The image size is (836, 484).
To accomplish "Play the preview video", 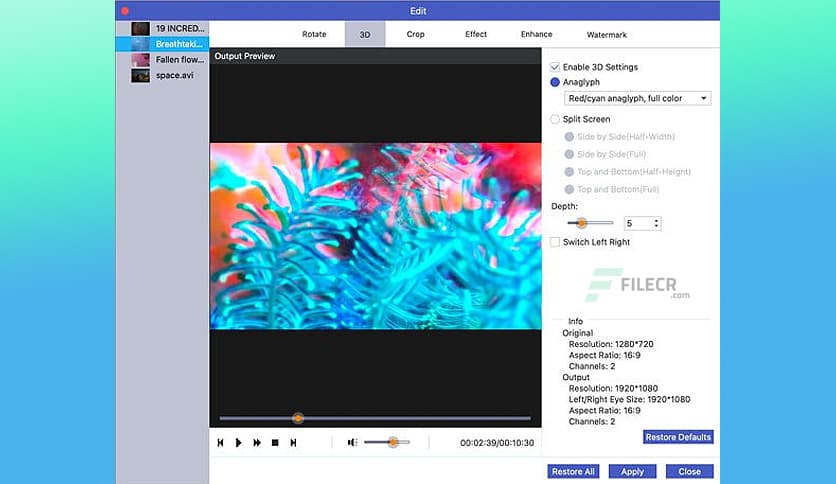I will pyautogui.click(x=238, y=442).
